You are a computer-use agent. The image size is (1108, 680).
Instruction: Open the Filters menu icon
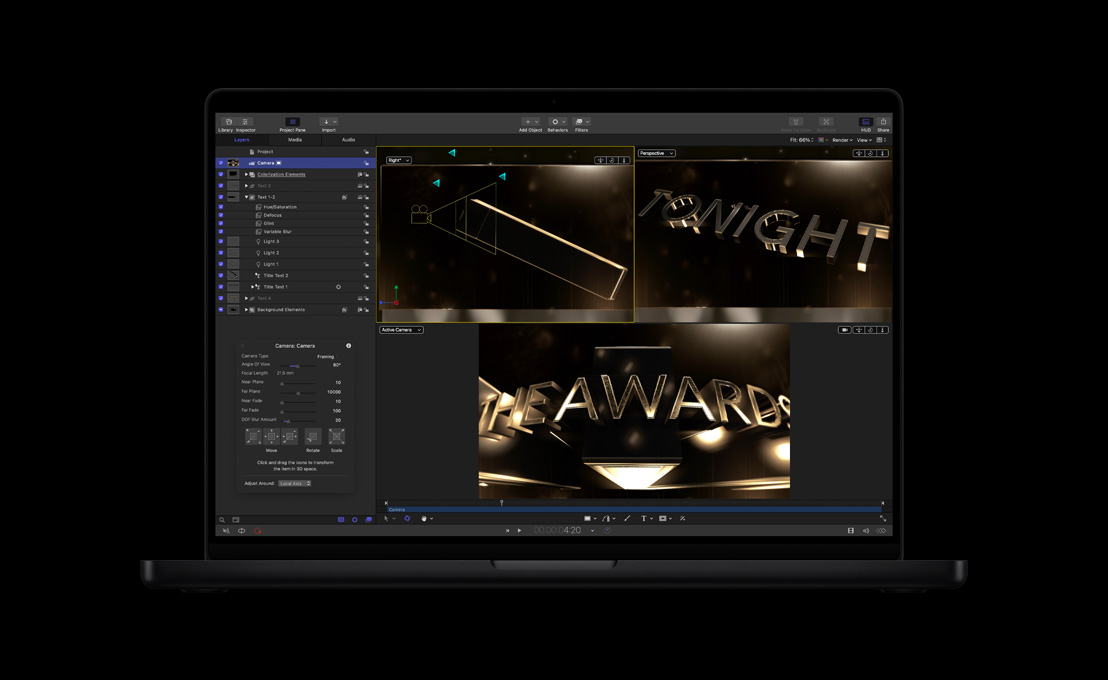tap(581, 121)
